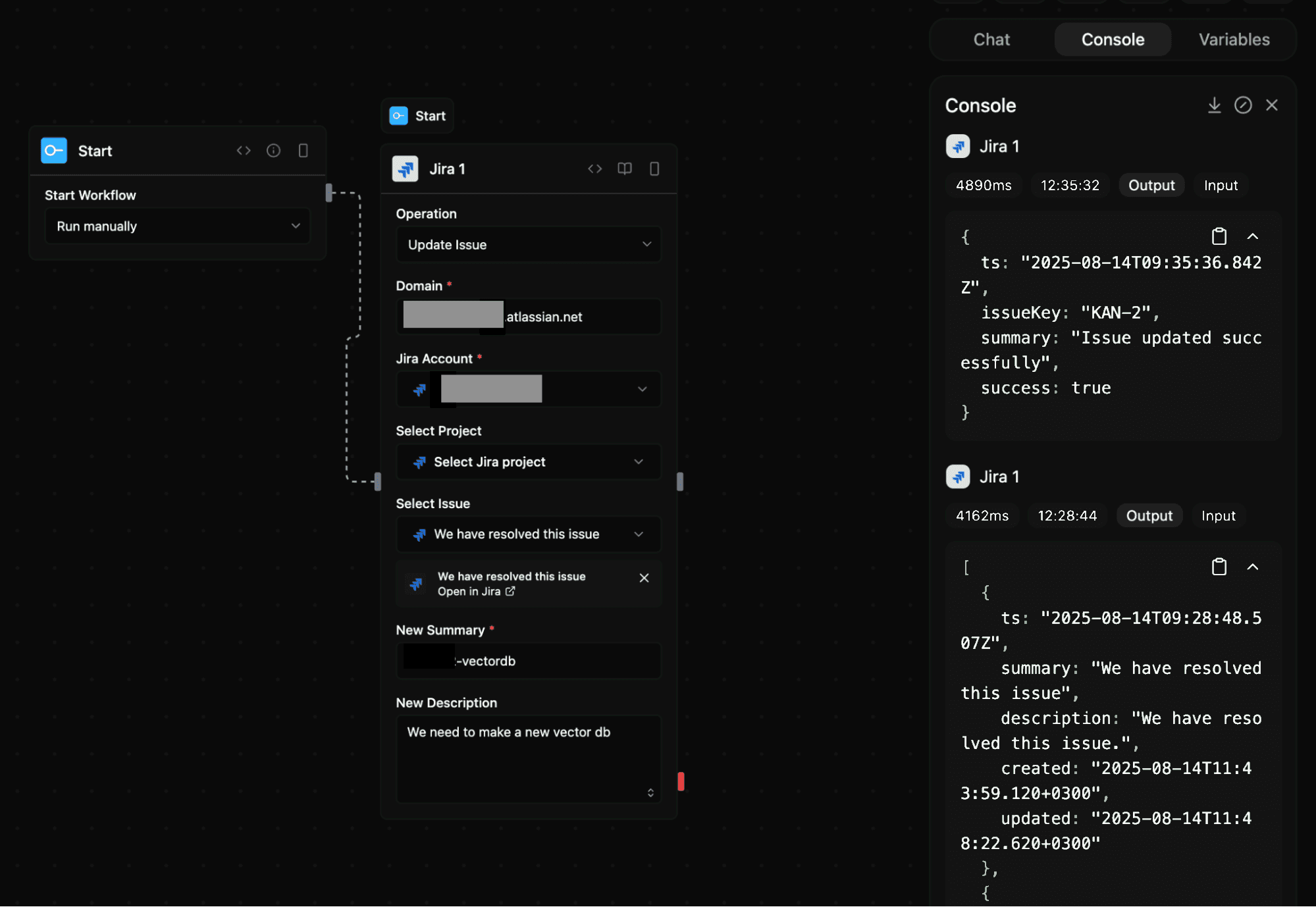Image resolution: width=1316 pixels, height=907 pixels.
Task: Click the mobile preview icon on the Start node
Action: 303,150
